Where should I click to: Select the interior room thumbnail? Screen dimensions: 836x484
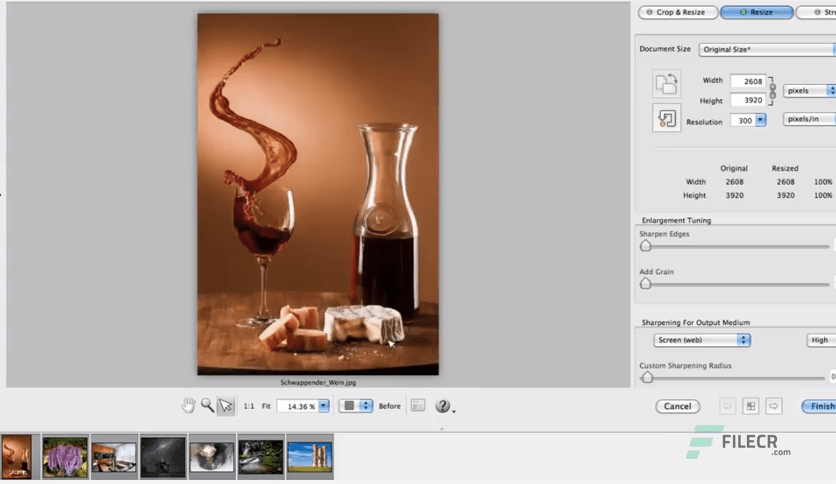click(114, 458)
